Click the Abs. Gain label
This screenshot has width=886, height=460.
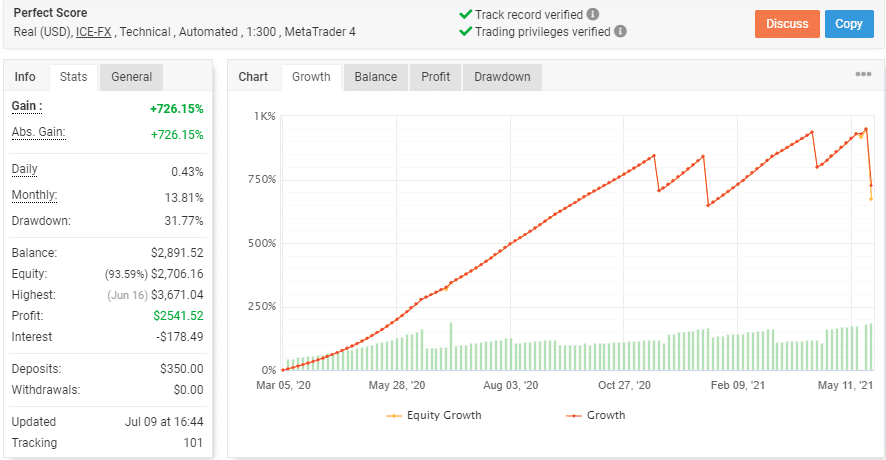pos(36,133)
